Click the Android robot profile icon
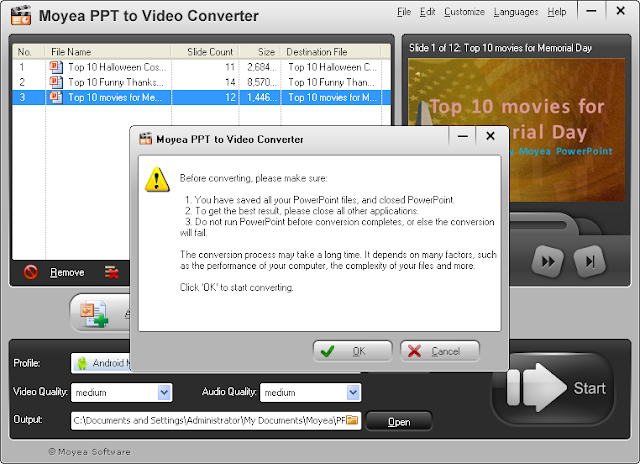The height and width of the screenshot is (464, 640). (82, 363)
